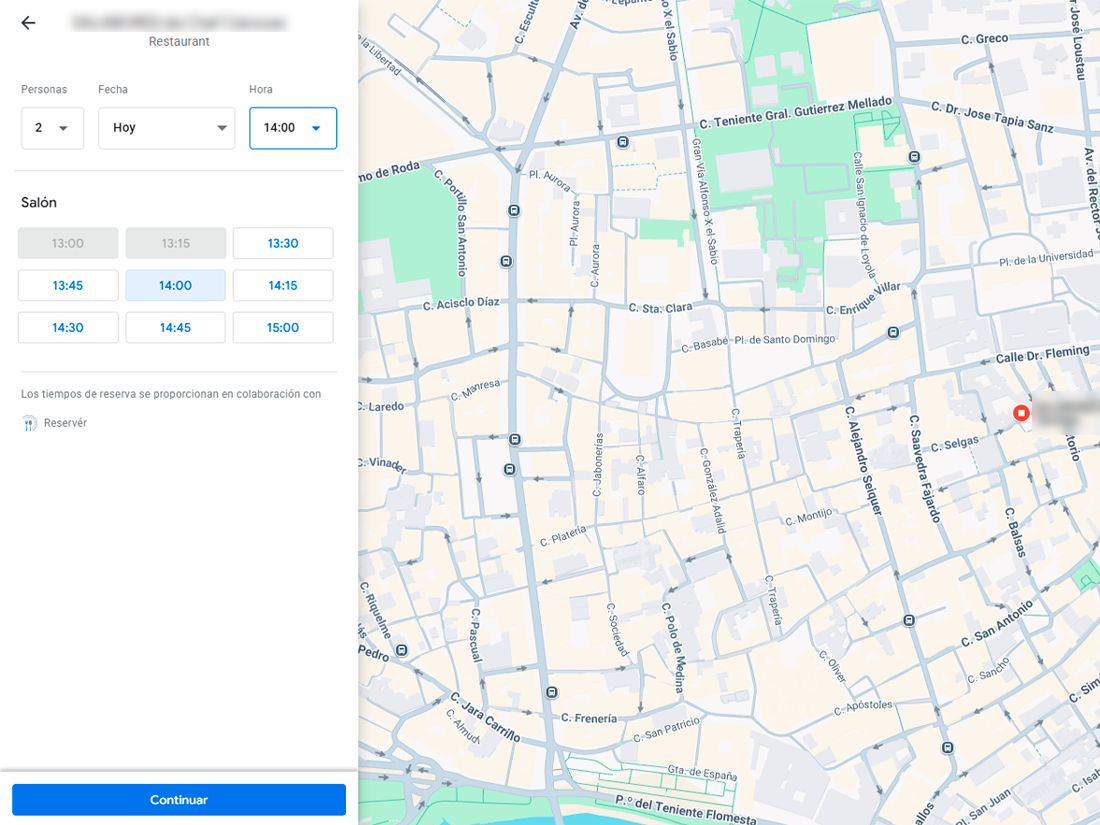Click the C. Acisclo Díaz street label
This screenshot has width=1100, height=825.
tap(461, 304)
